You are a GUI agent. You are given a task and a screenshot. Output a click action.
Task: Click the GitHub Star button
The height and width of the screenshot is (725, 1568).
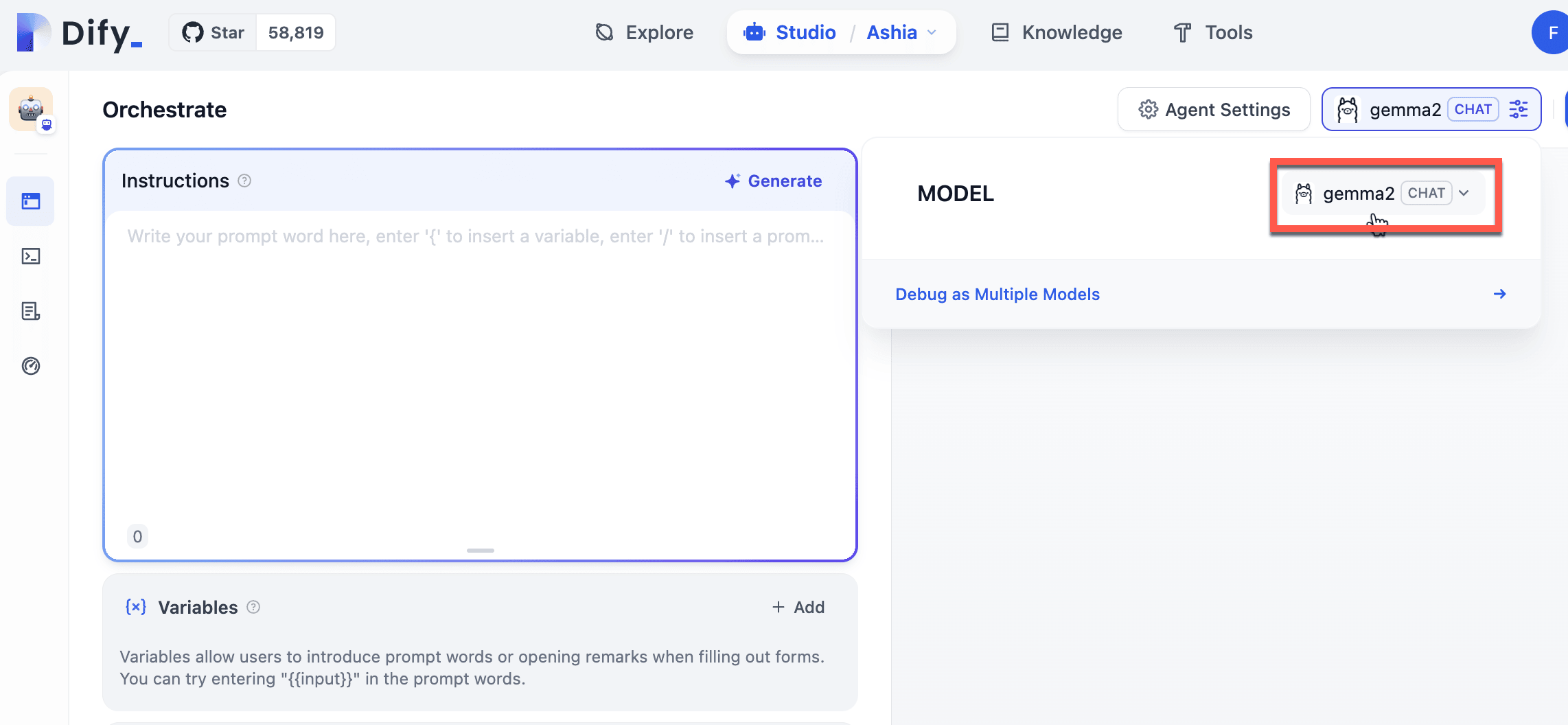click(214, 32)
